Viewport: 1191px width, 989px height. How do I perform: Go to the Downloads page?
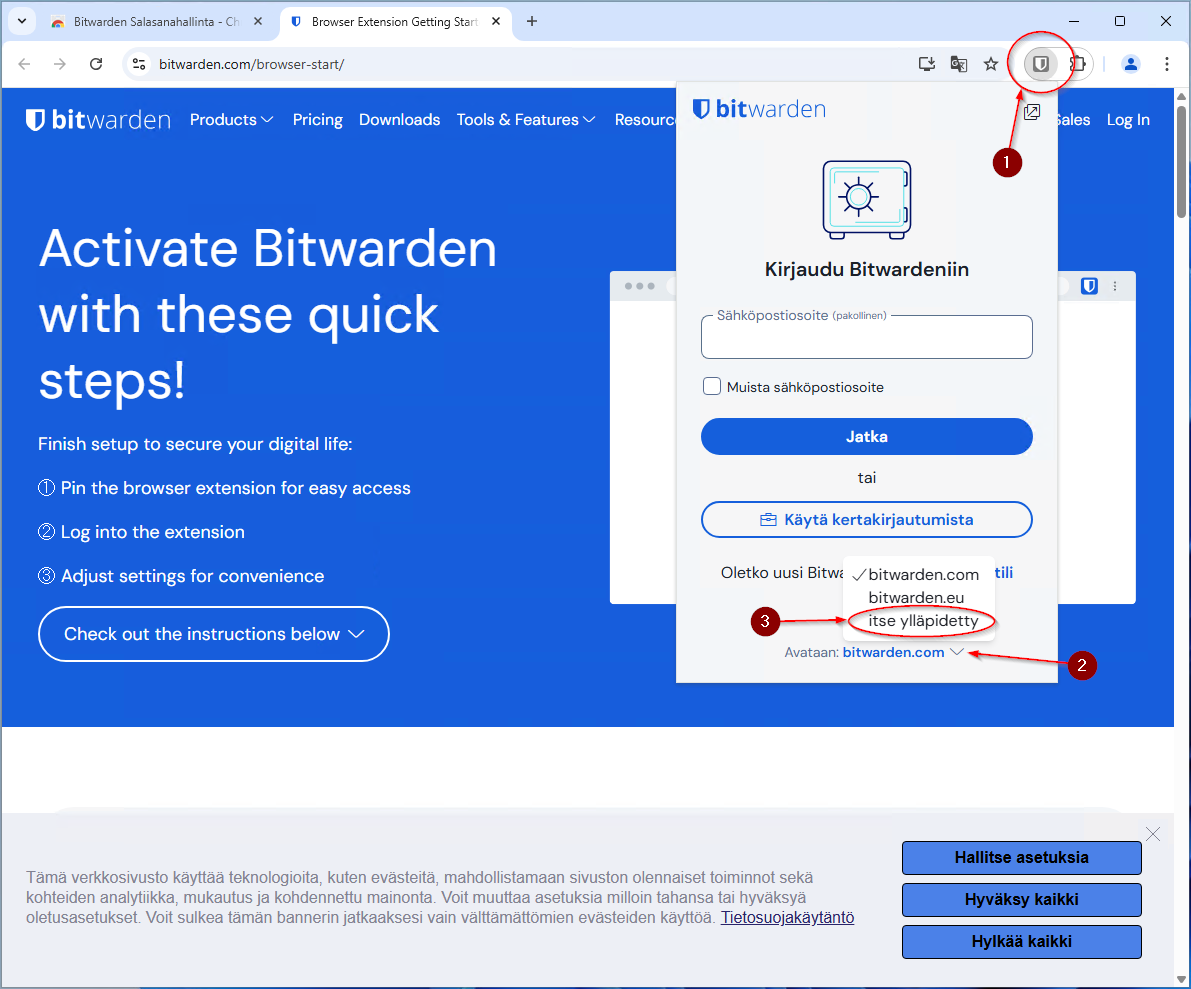coord(400,119)
